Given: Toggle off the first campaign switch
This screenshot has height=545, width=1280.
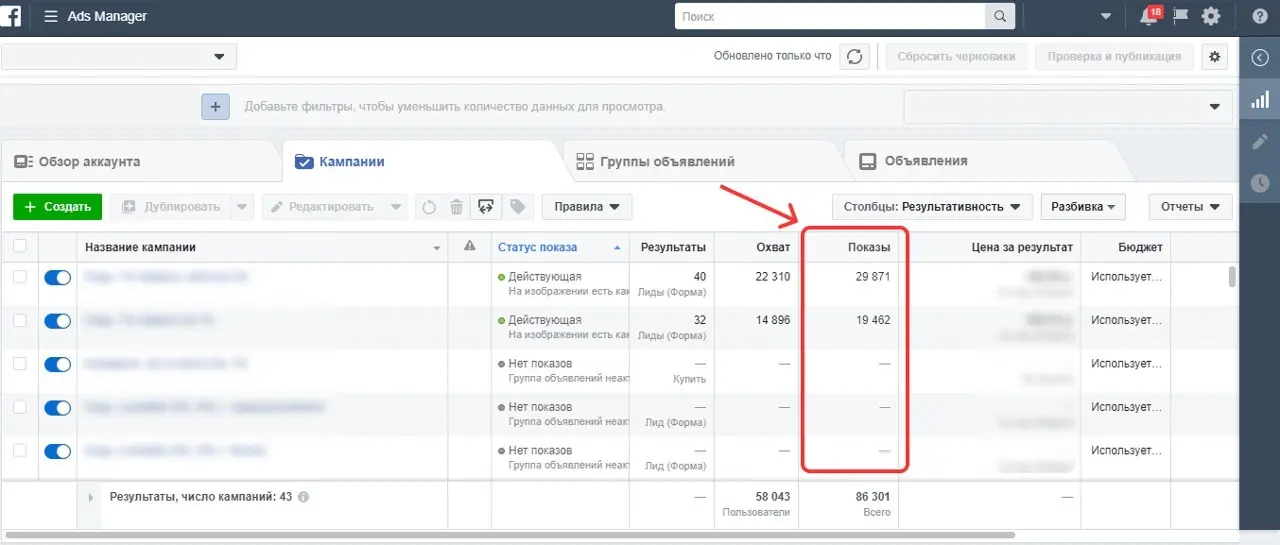Looking at the screenshot, I should point(57,277).
